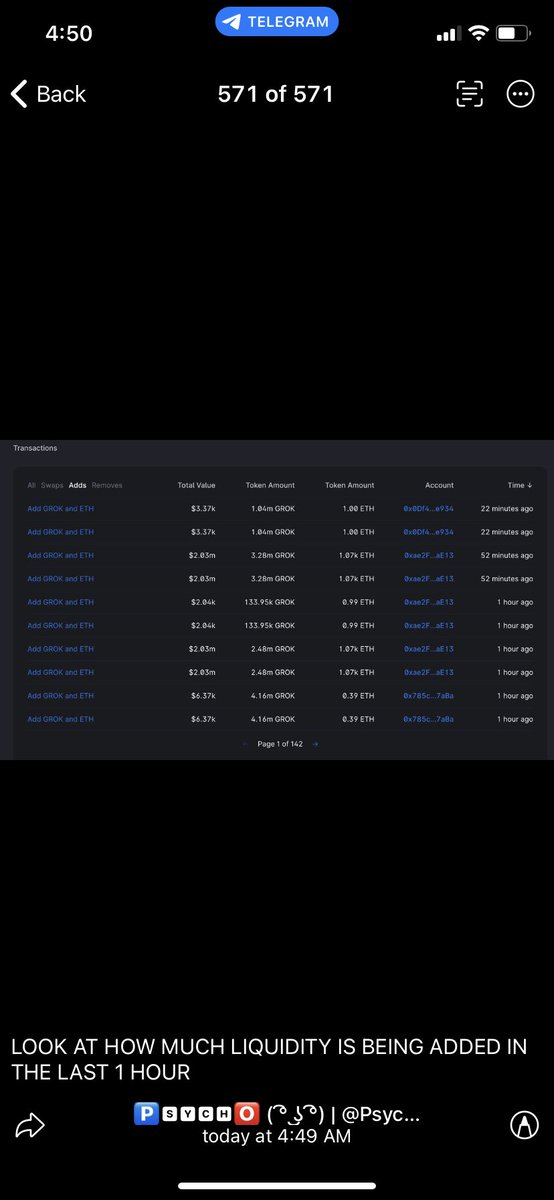Go to next page arrow
Screen dimensions: 554x1200
pyautogui.click(x=315, y=744)
